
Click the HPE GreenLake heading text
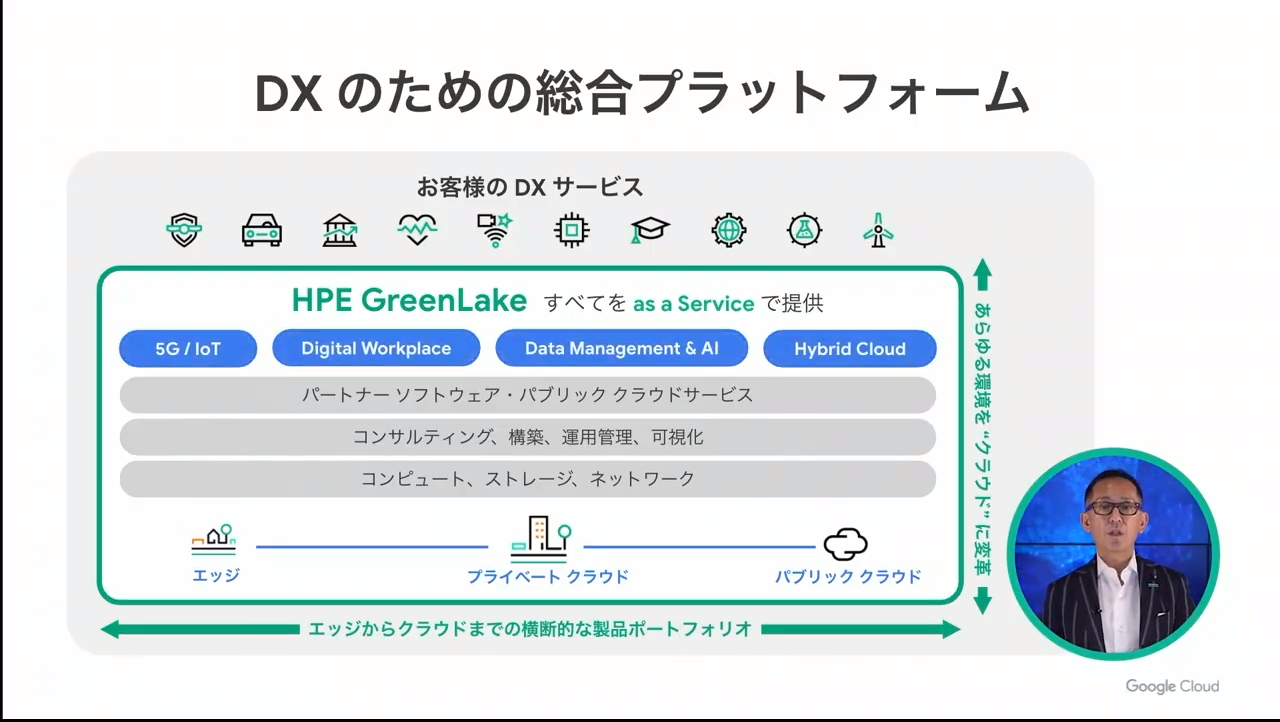(x=409, y=300)
